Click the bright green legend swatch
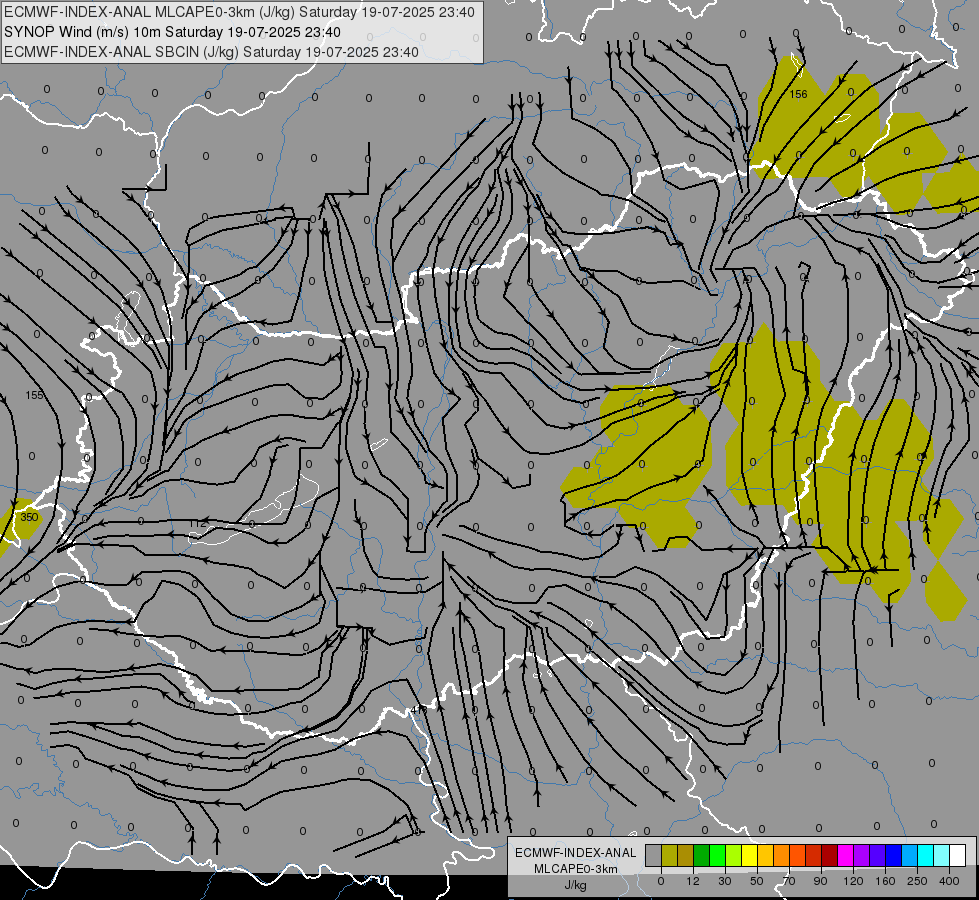 (718, 855)
